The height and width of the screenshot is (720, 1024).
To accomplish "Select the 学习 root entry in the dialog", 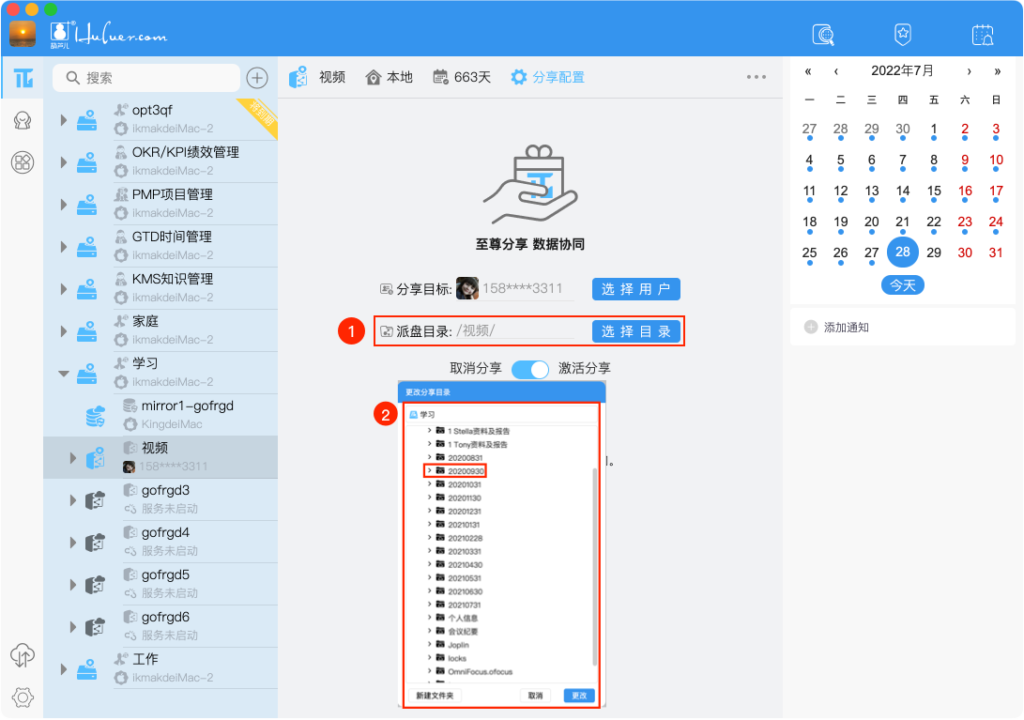I will click(422, 415).
